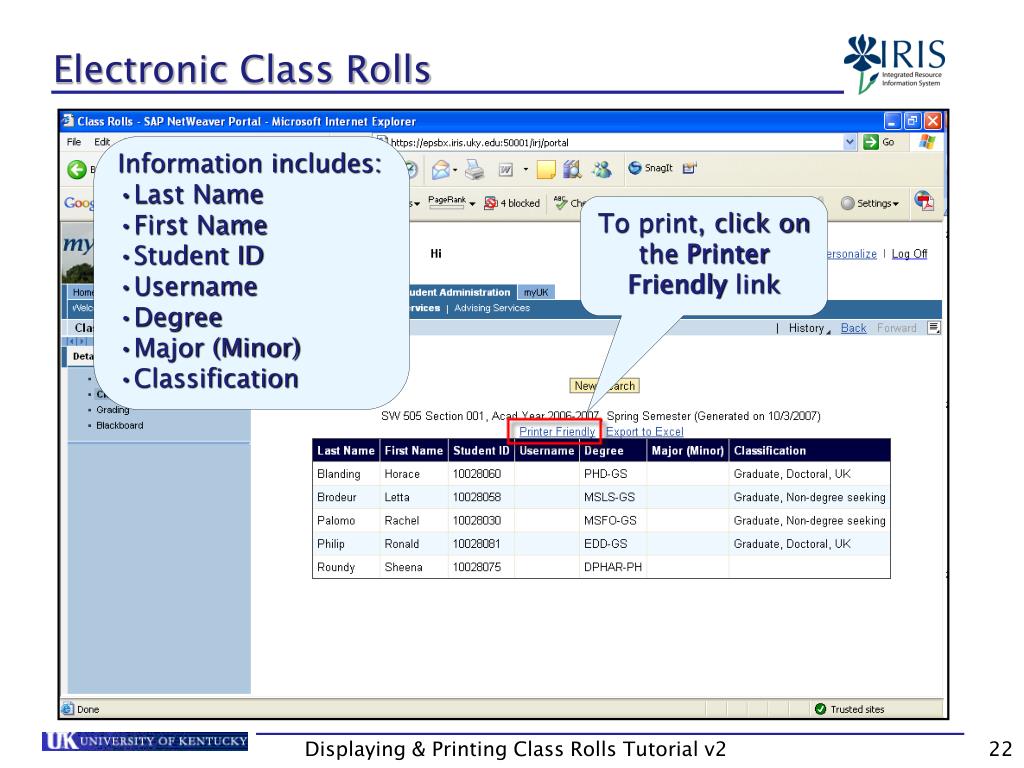Click the SW 505 Section 001 heading text
The height and width of the screenshot is (768, 1024).
tap(601, 416)
